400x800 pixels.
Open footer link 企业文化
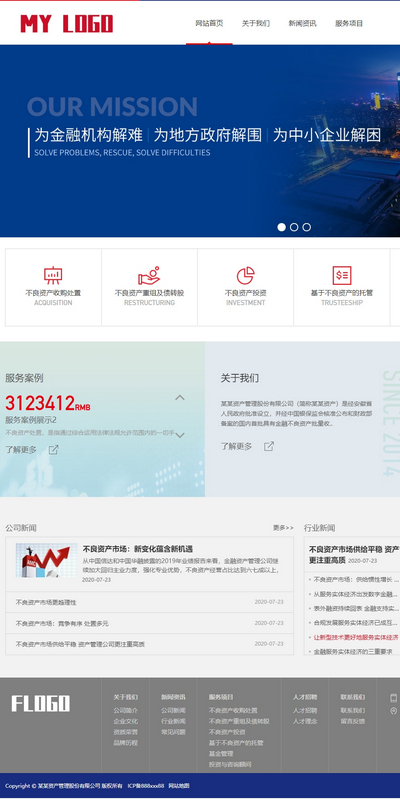coord(126,721)
